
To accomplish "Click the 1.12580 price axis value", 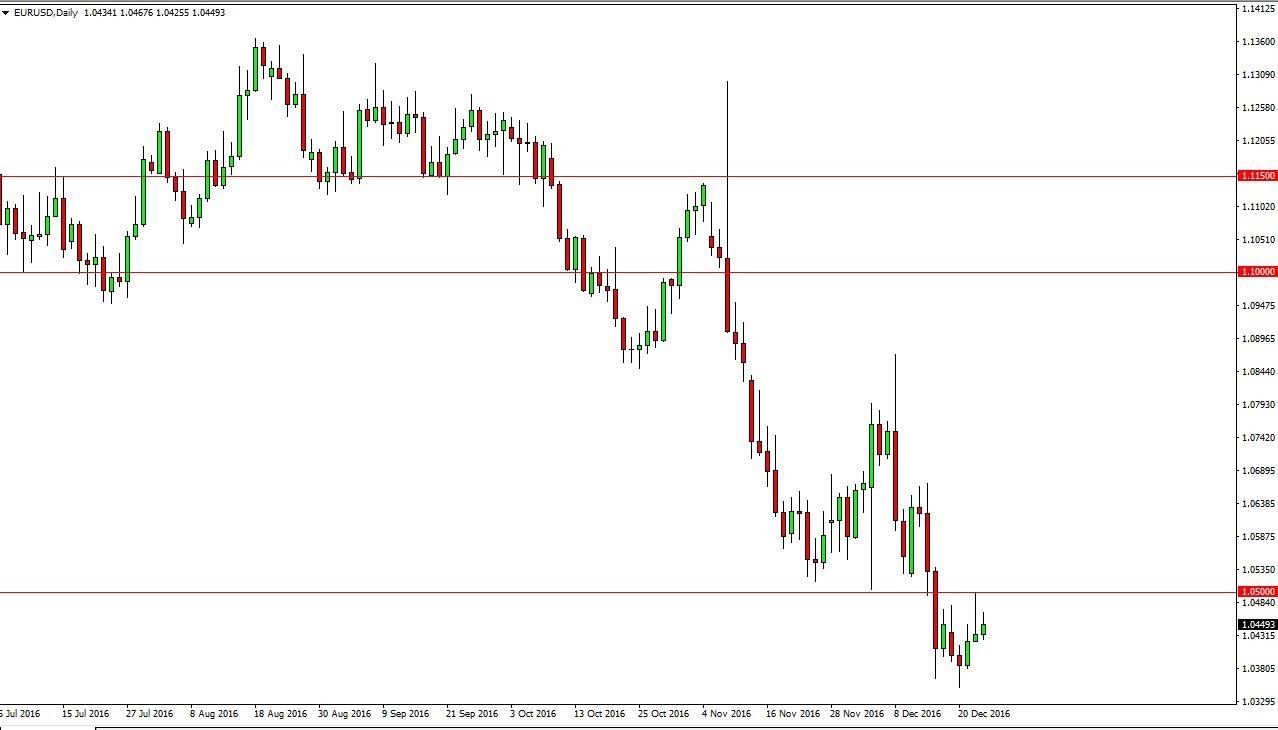I will [1257, 108].
